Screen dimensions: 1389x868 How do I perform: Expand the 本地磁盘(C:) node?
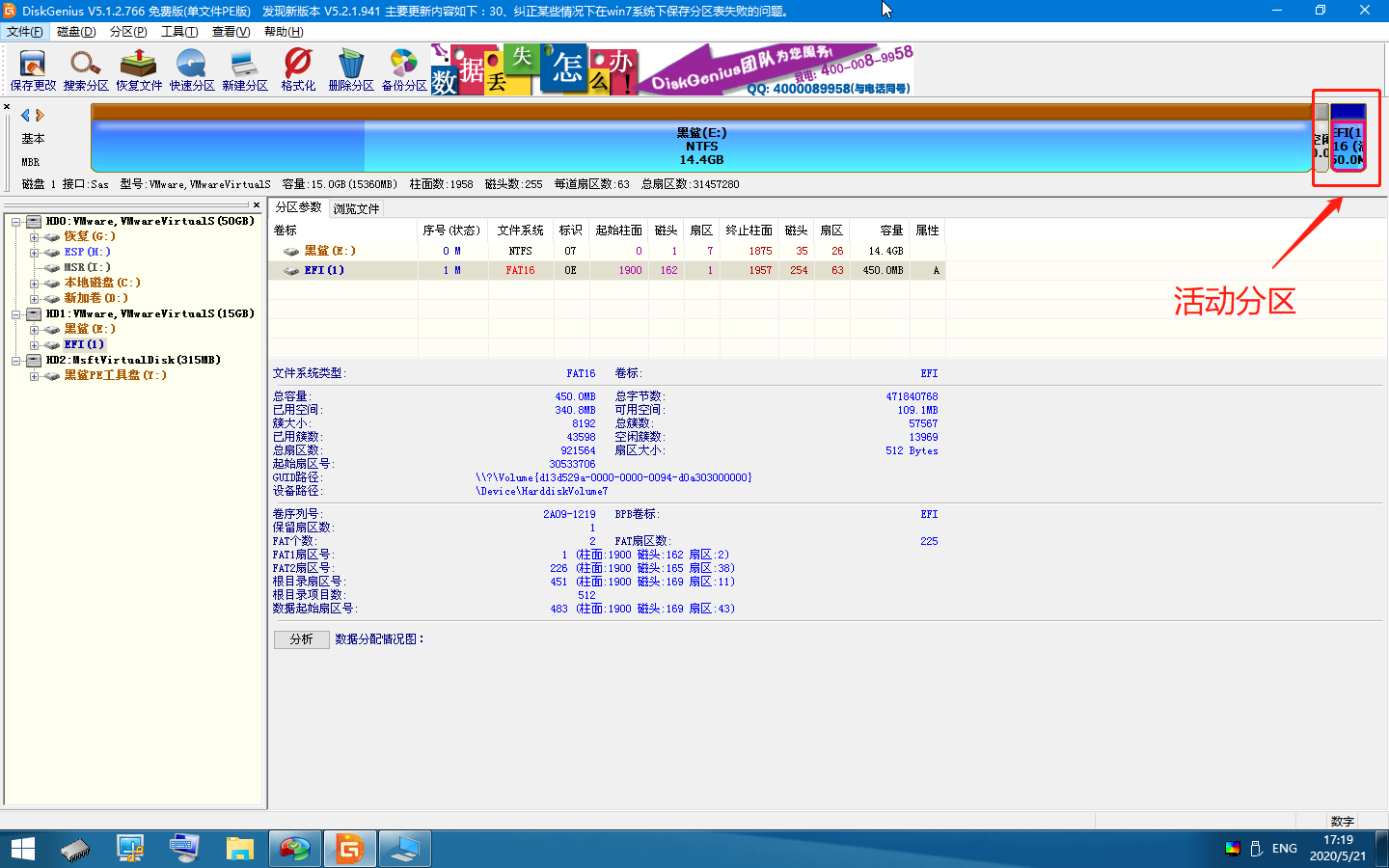[34, 284]
